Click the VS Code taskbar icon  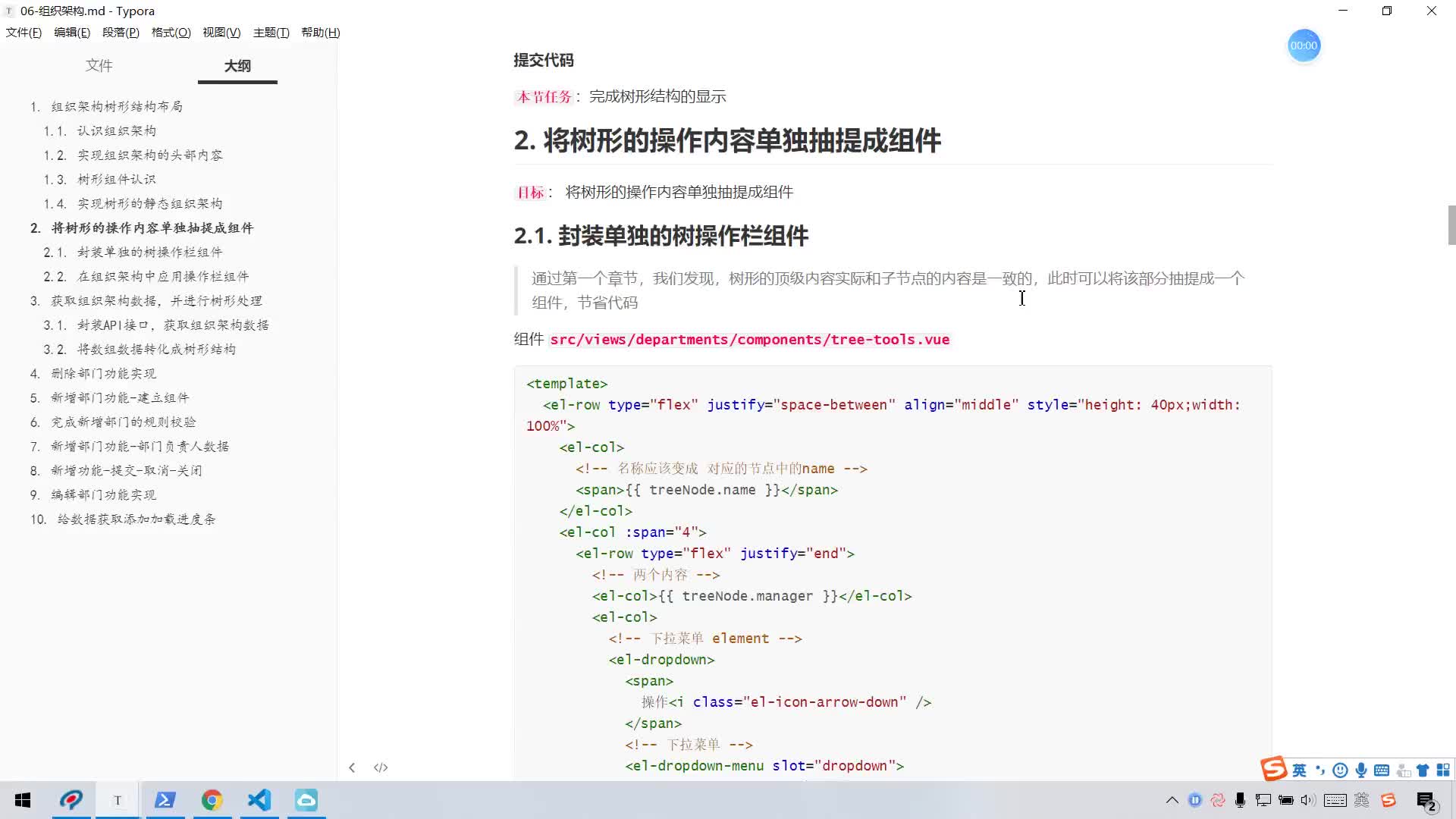point(259,801)
